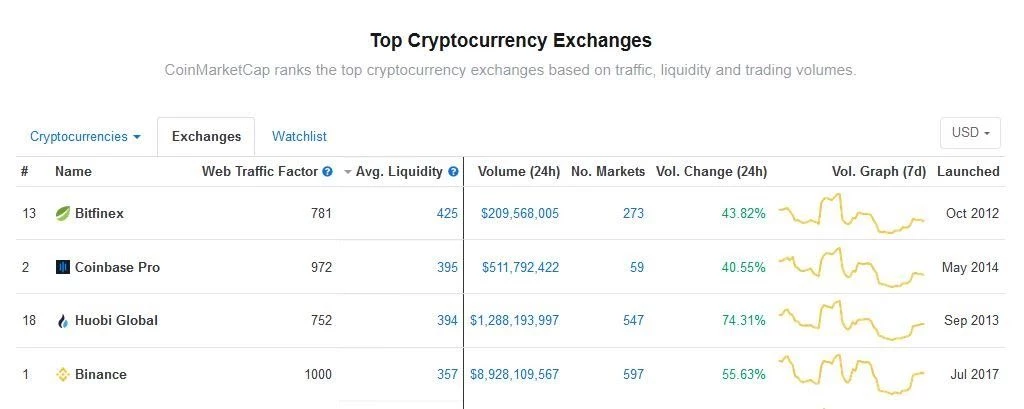Click the Bitfinex leaf logo icon
This screenshot has width=1024, height=409.
pyautogui.click(x=63, y=213)
